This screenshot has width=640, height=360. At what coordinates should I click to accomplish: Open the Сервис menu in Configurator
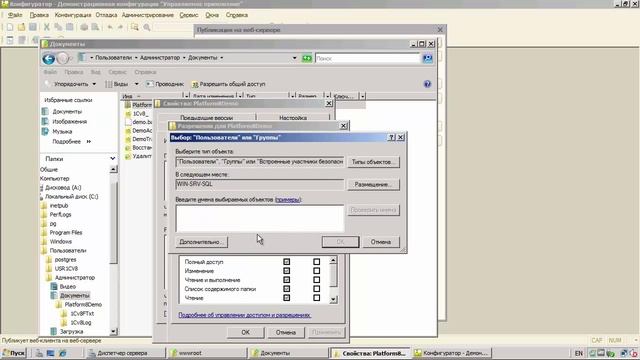tap(189, 15)
